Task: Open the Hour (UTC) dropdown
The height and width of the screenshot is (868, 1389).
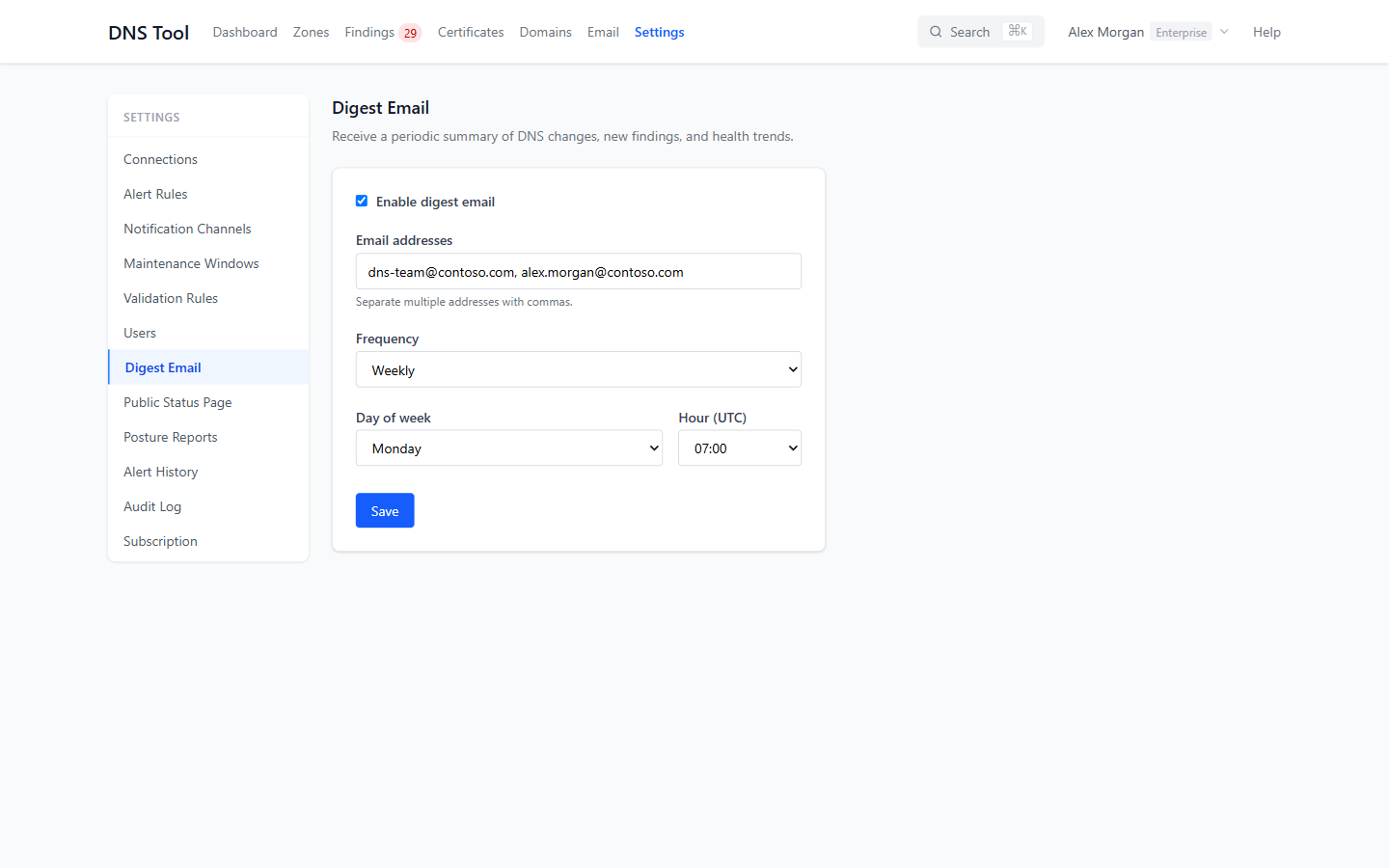Action: pos(740,448)
